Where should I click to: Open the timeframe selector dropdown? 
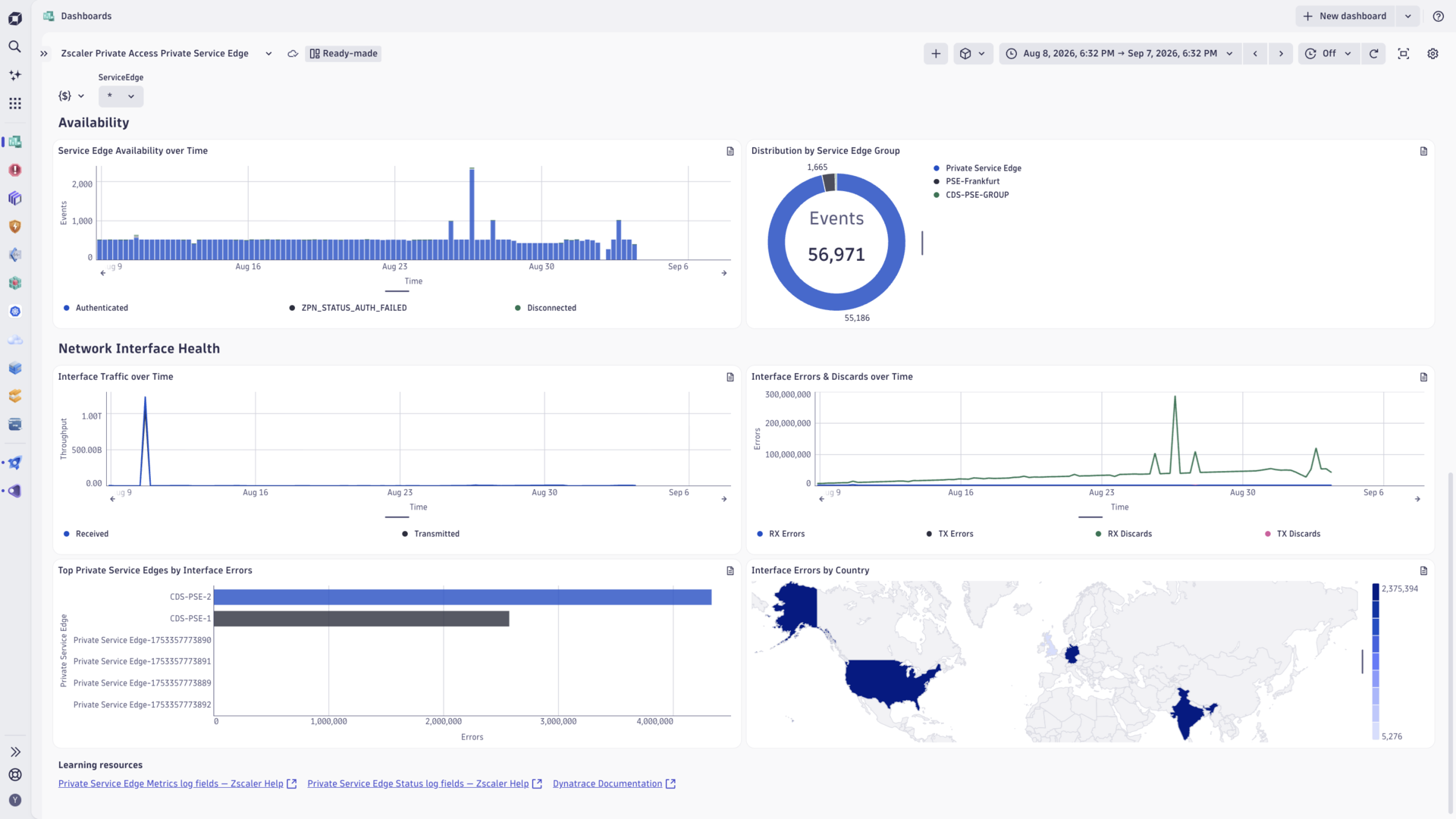[x=1120, y=54]
